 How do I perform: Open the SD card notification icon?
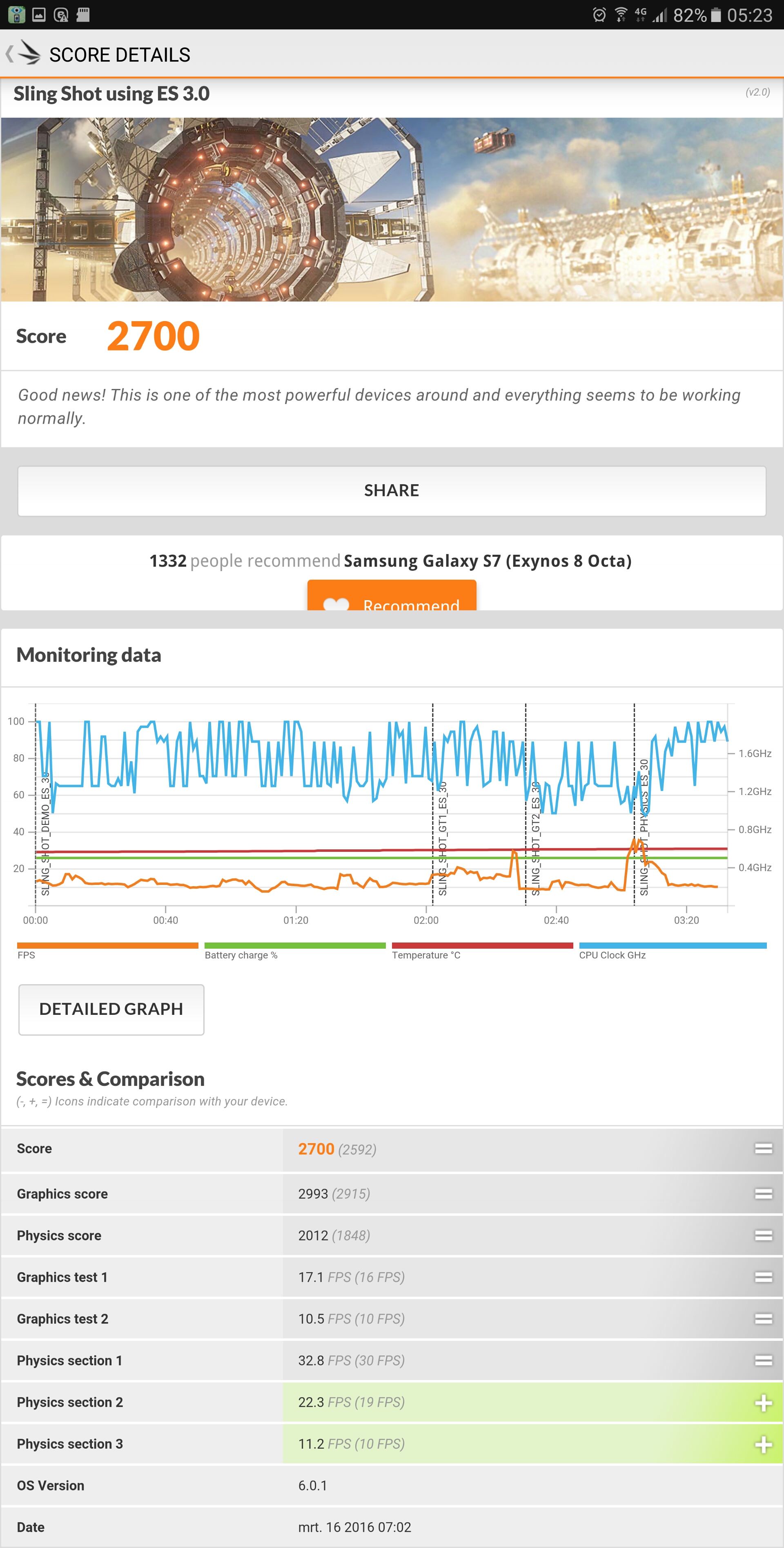(83, 15)
